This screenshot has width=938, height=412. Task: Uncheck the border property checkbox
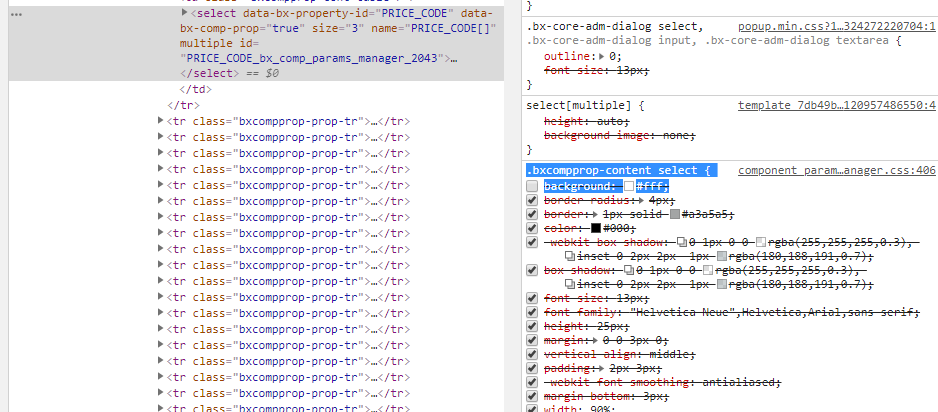532,214
